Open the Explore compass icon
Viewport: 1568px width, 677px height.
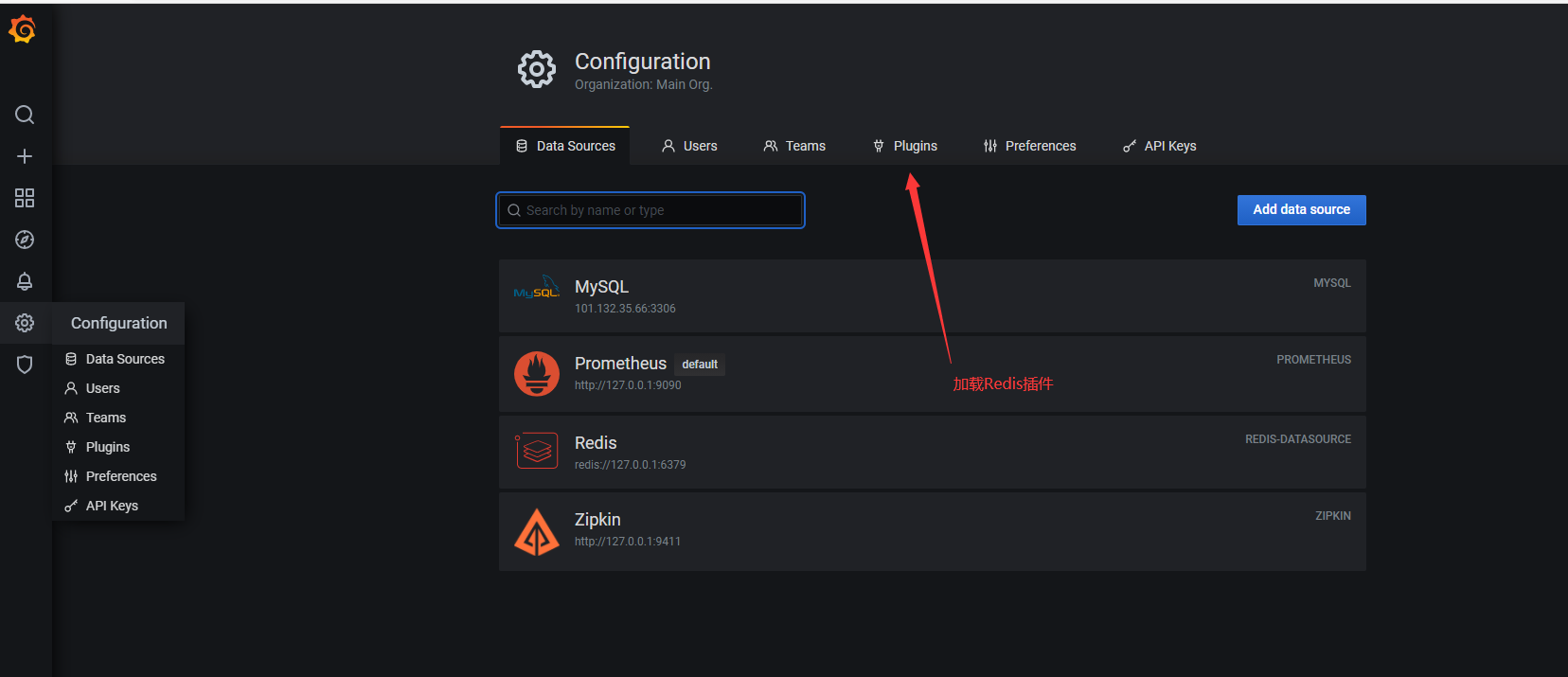[x=25, y=240]
